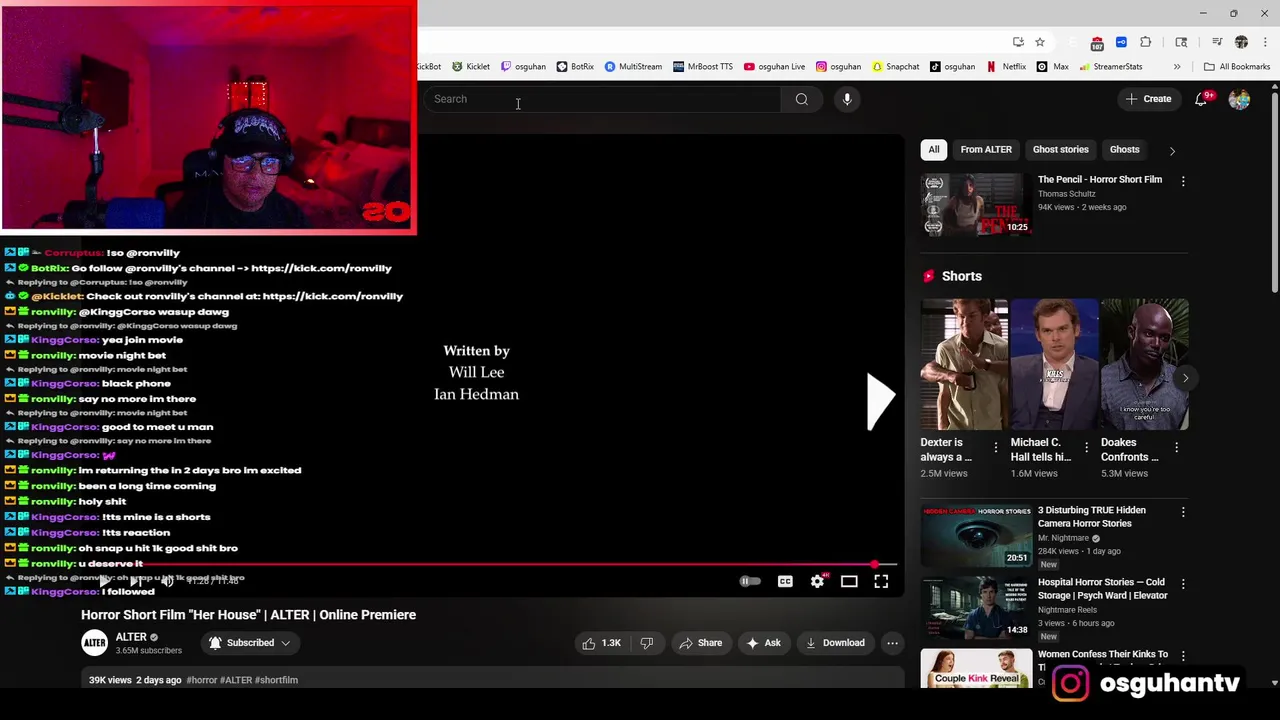This screenshot has height=720, width=1280.
Task: Open options for the Michael C. Hall short
Action: [x=1086, y=447]
